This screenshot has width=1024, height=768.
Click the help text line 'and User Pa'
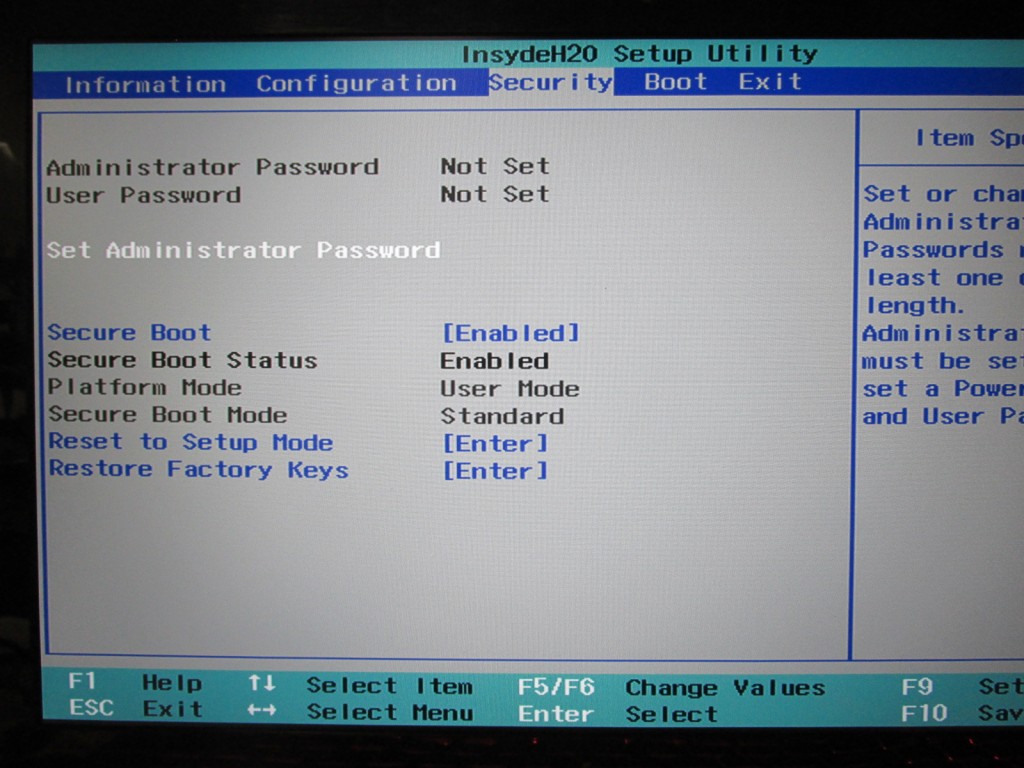click(x=942, y=417)
